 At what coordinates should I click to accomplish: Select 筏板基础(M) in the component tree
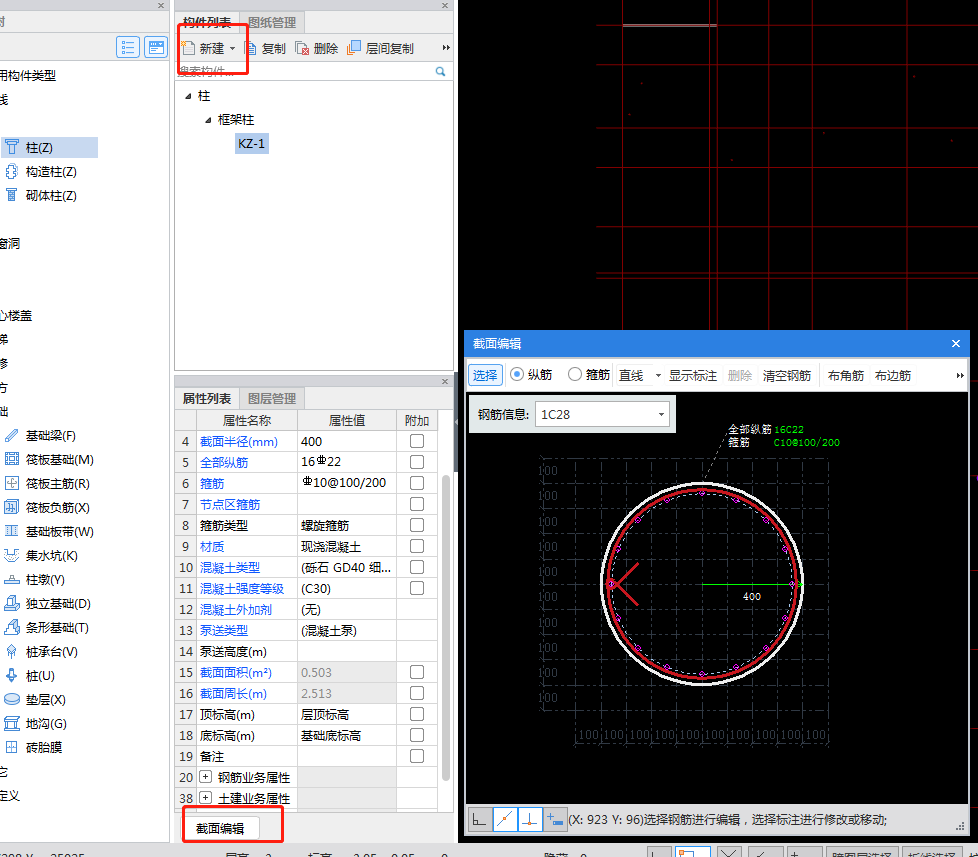click(x=59, y=460)
